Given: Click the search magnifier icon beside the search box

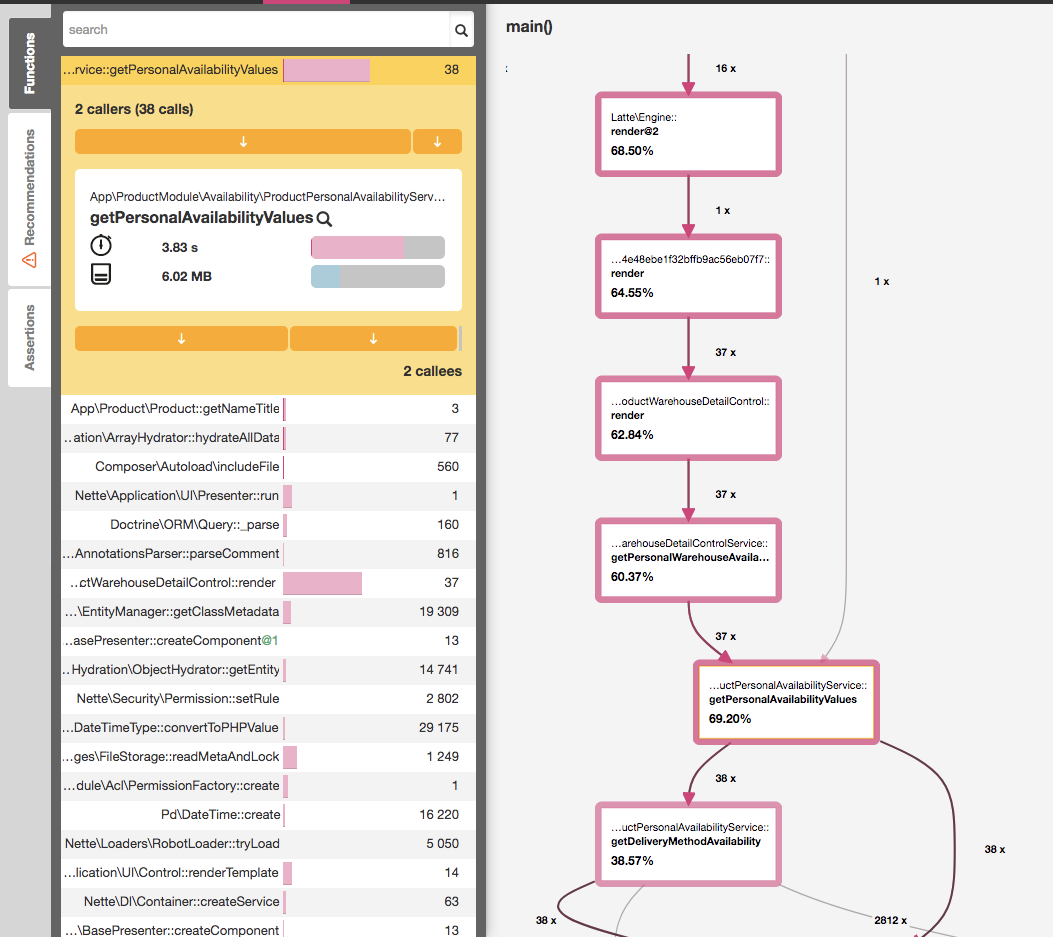Looking at the screenshot, I should pyautogui.click(x=461, y=30).
